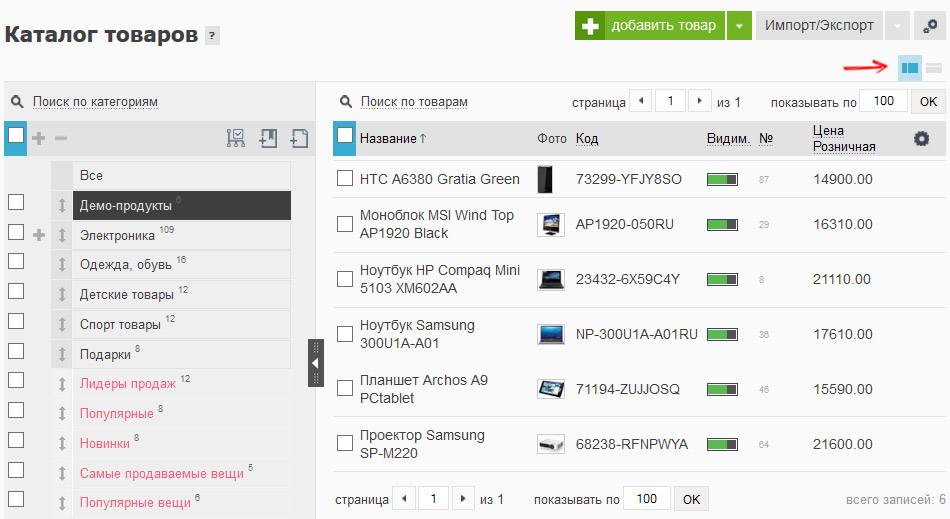Viewport: 950px width, 519px height.
Task: Select the Одежда, обувь category
Action: pos(125,265)
